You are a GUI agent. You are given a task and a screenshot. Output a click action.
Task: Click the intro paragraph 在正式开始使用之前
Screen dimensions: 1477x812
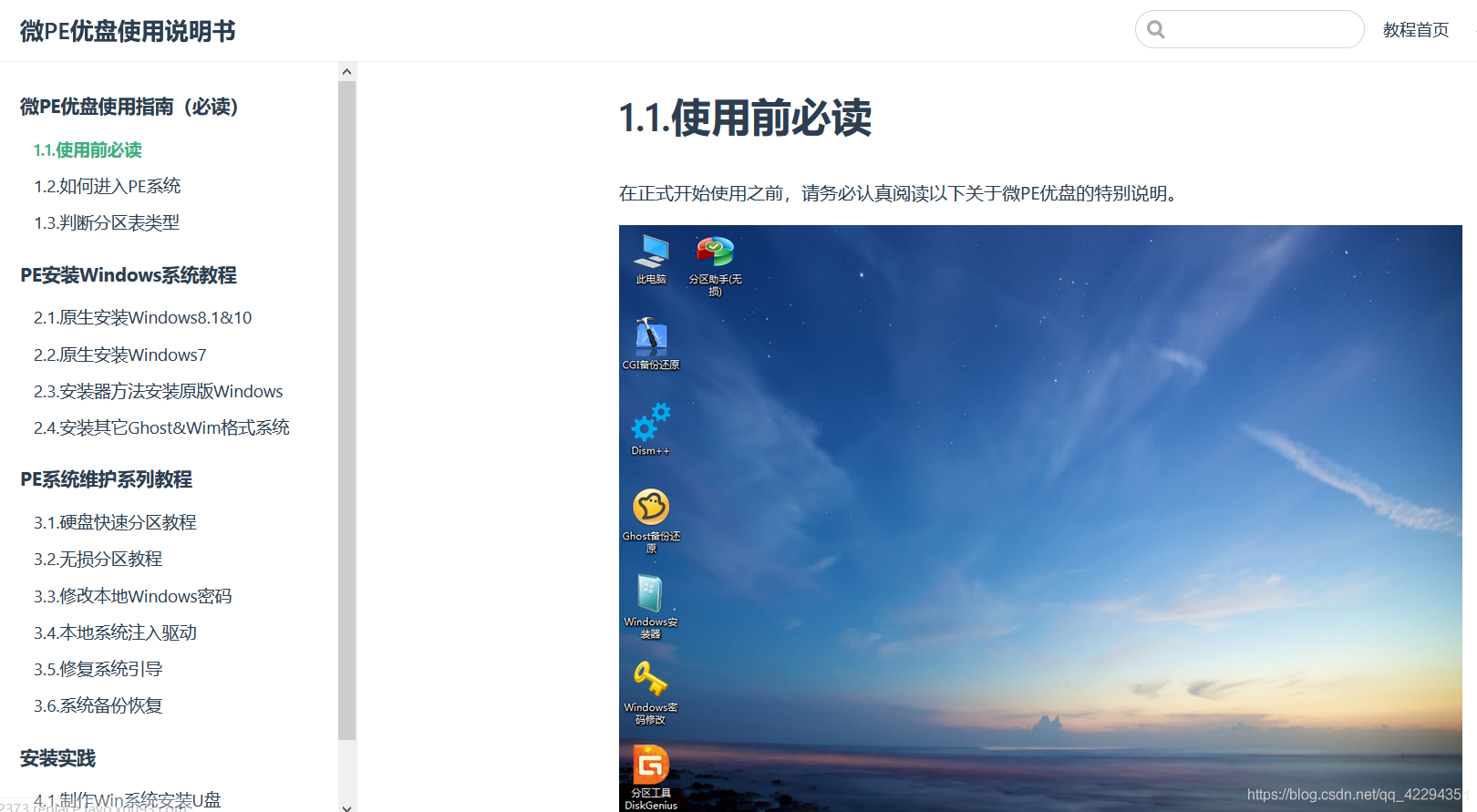pyautogui.click(x=900, y=193)
